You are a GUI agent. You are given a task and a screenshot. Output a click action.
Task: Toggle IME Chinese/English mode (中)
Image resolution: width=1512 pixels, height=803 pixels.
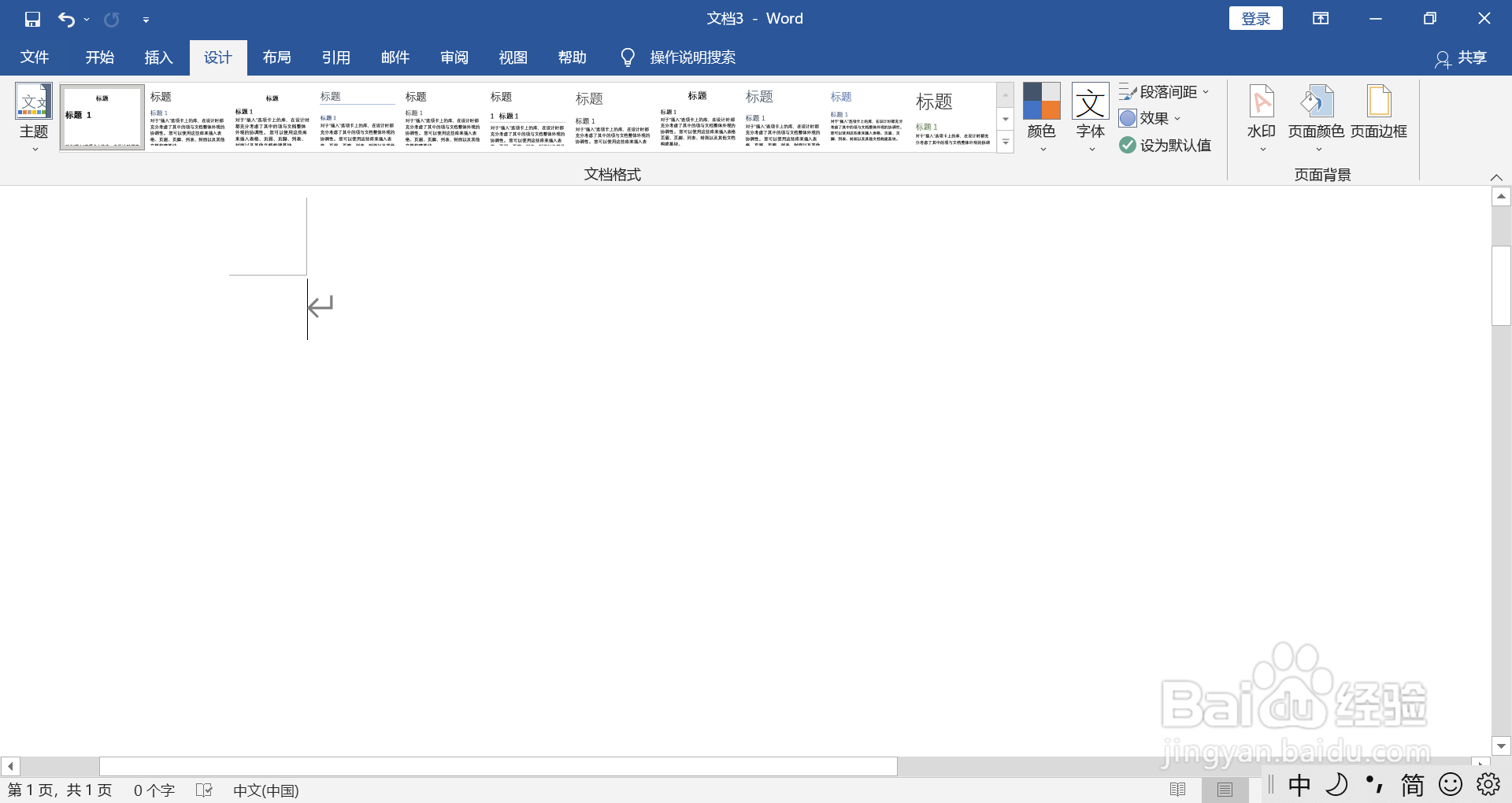point(1299,785)
